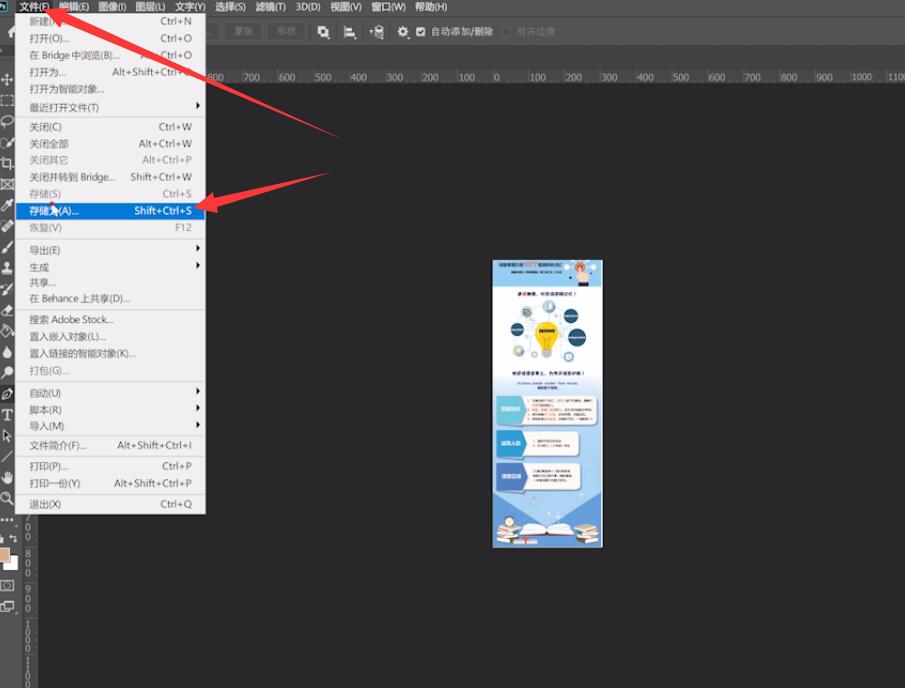
Task: Expand the 自动(U) submenu
Action: 110,393
